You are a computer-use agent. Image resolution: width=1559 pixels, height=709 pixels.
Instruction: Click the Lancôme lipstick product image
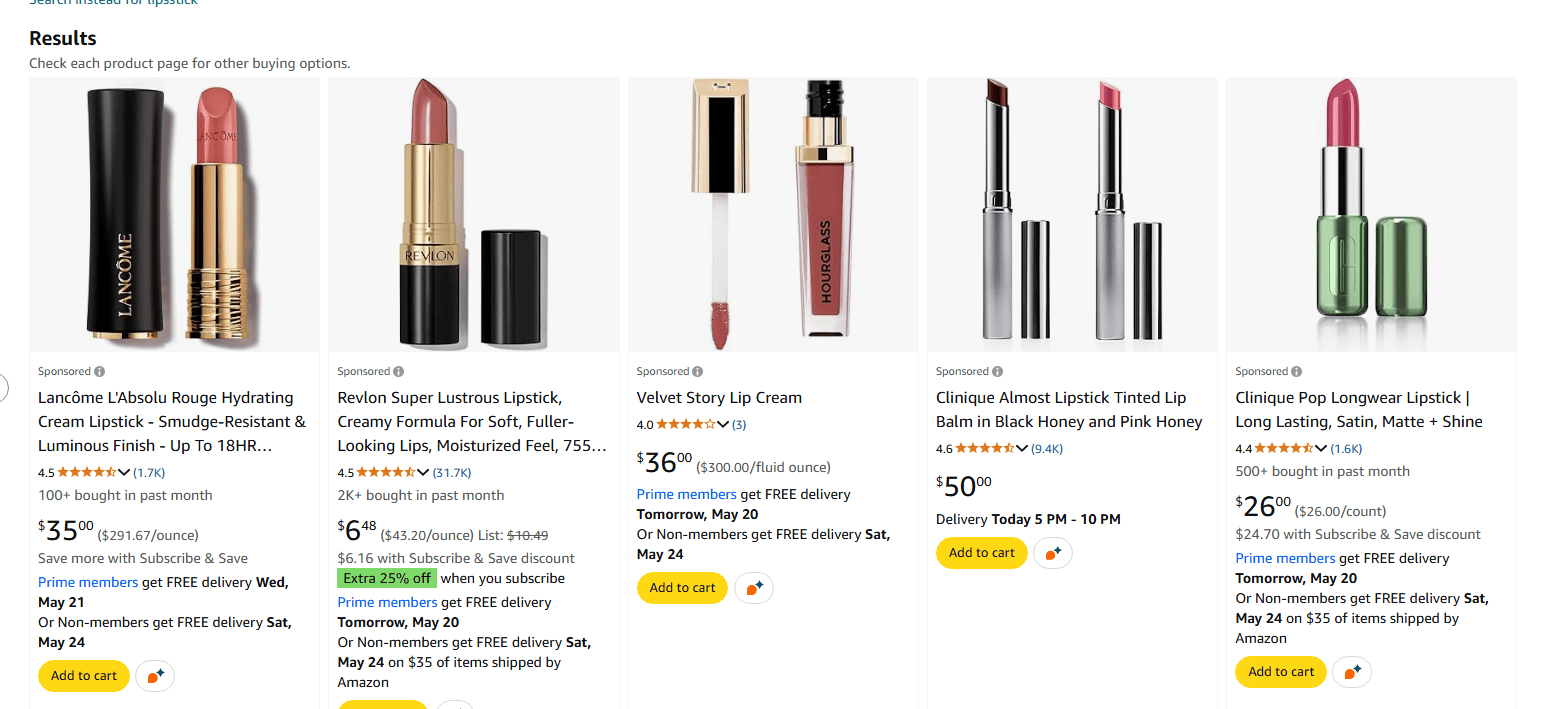click(174, 214)
